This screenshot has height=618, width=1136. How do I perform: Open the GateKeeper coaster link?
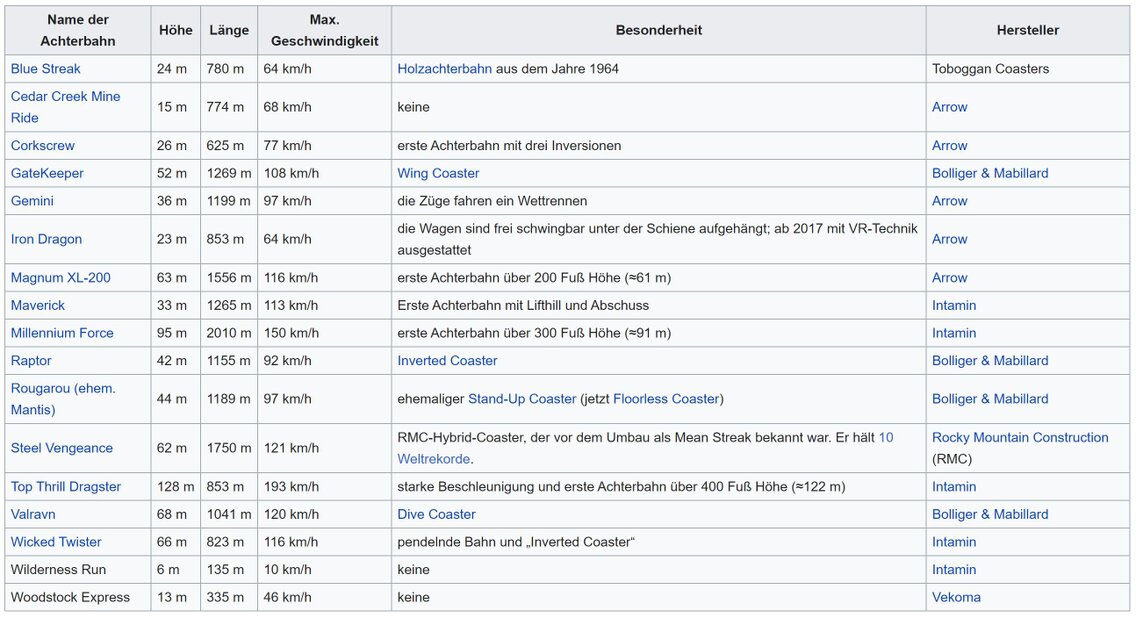tap(47, 173)
